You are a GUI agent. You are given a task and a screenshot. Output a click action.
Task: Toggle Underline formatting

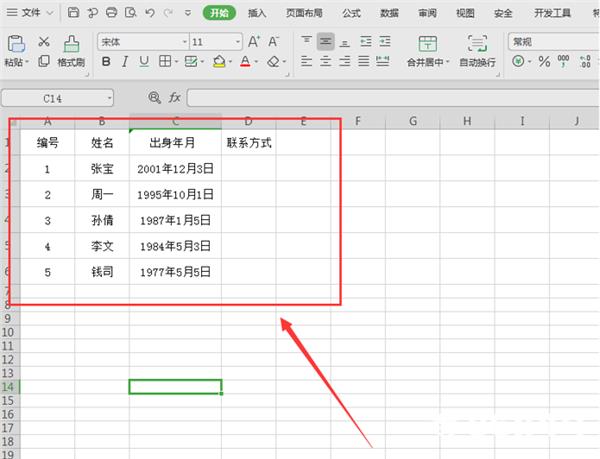[144, 61]
